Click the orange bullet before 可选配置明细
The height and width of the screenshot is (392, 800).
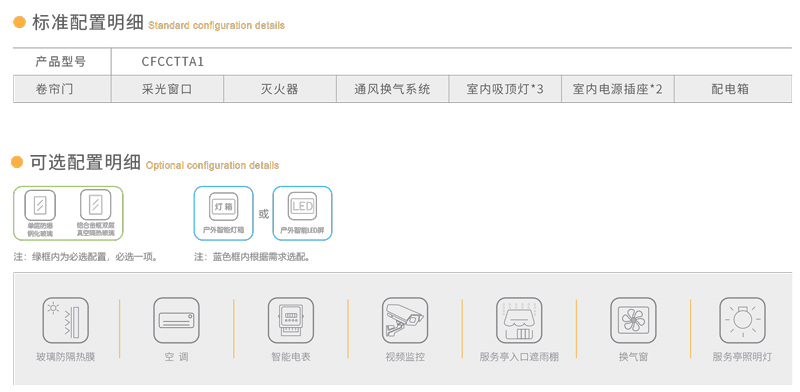17,162
